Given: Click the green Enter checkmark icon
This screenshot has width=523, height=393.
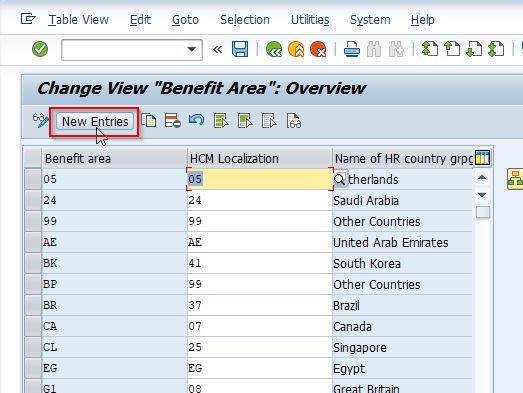Looking at the screenshot, I should click(40, 49).
